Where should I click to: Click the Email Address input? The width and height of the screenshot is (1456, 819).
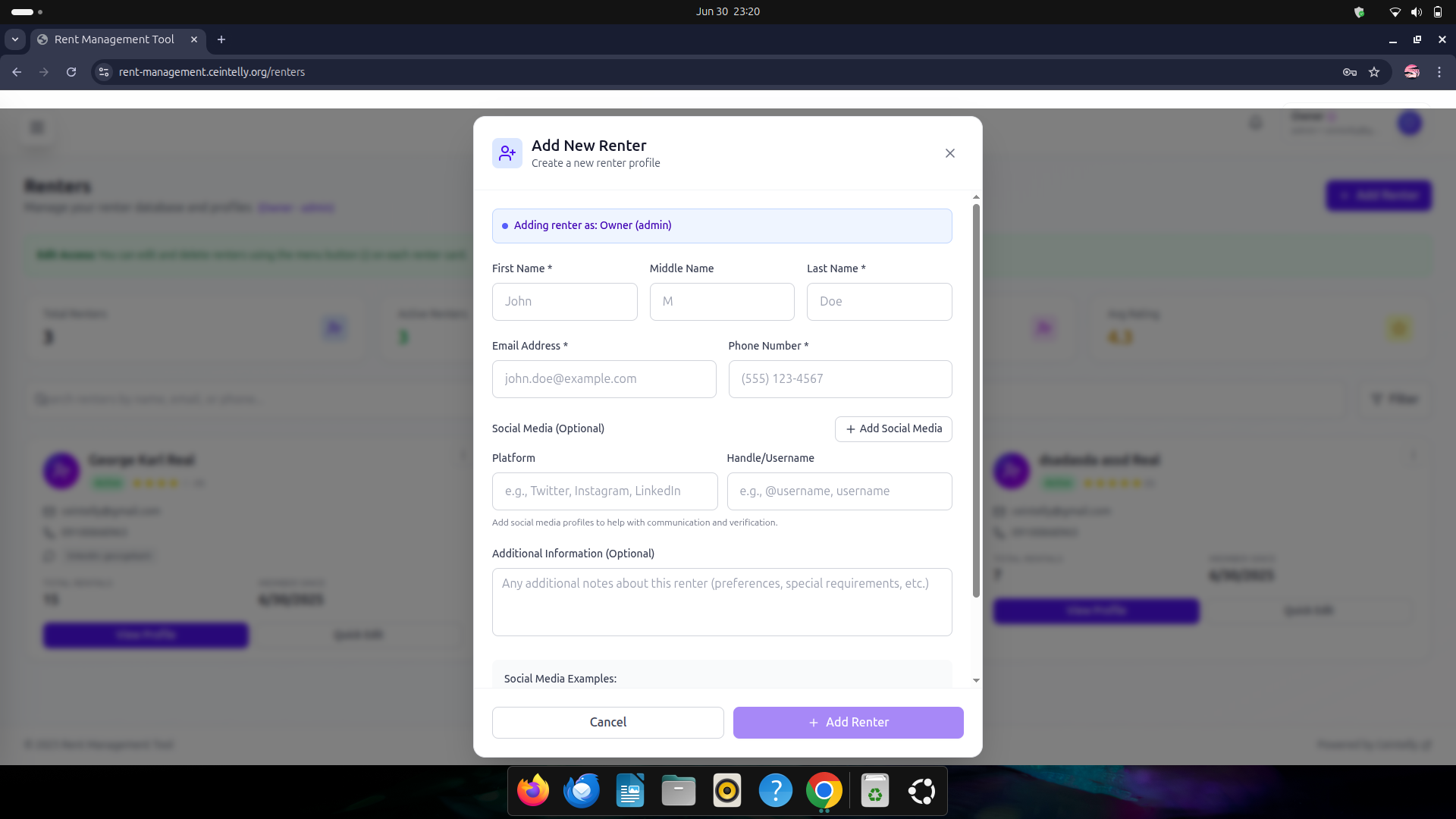pos(604,379)
